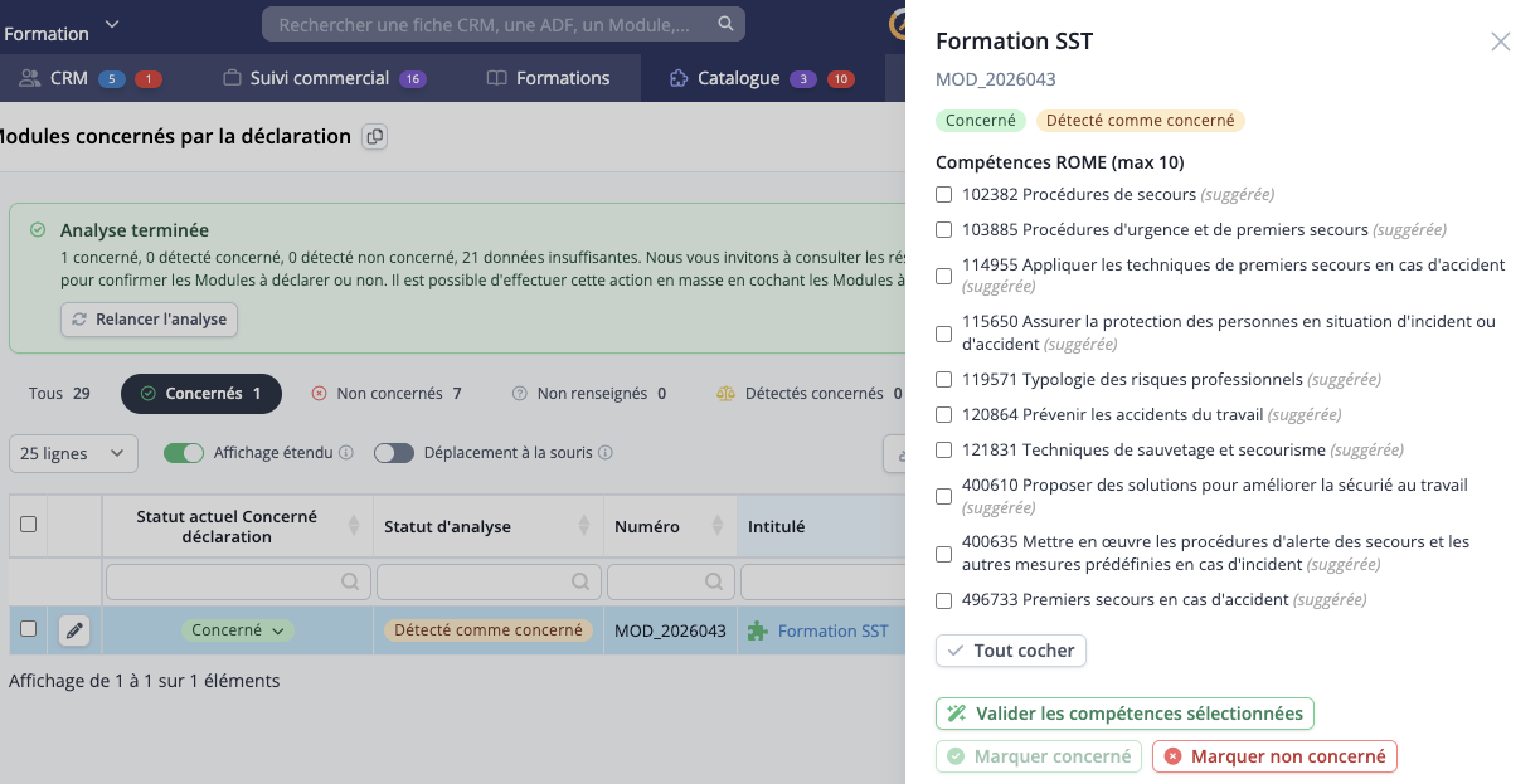The width and height of the screenshot is (1540, 784).
Task: Click the Formations book icon
Action: coord(497,78)
